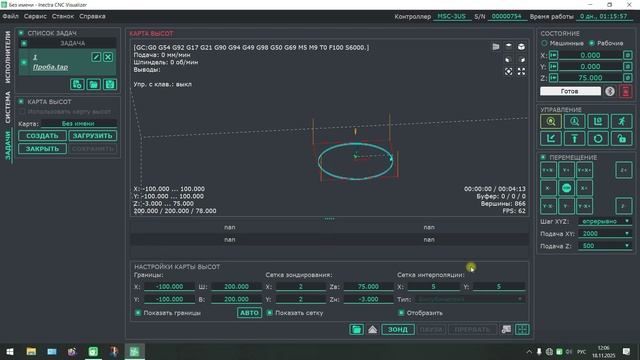640x360 pixels.
Task: Stop jogging with center stop button
Action: coord(566,188)
